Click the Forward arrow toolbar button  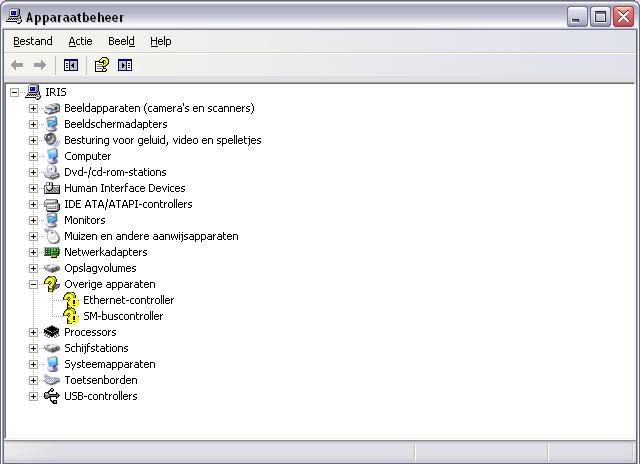(x=40, y=65)
